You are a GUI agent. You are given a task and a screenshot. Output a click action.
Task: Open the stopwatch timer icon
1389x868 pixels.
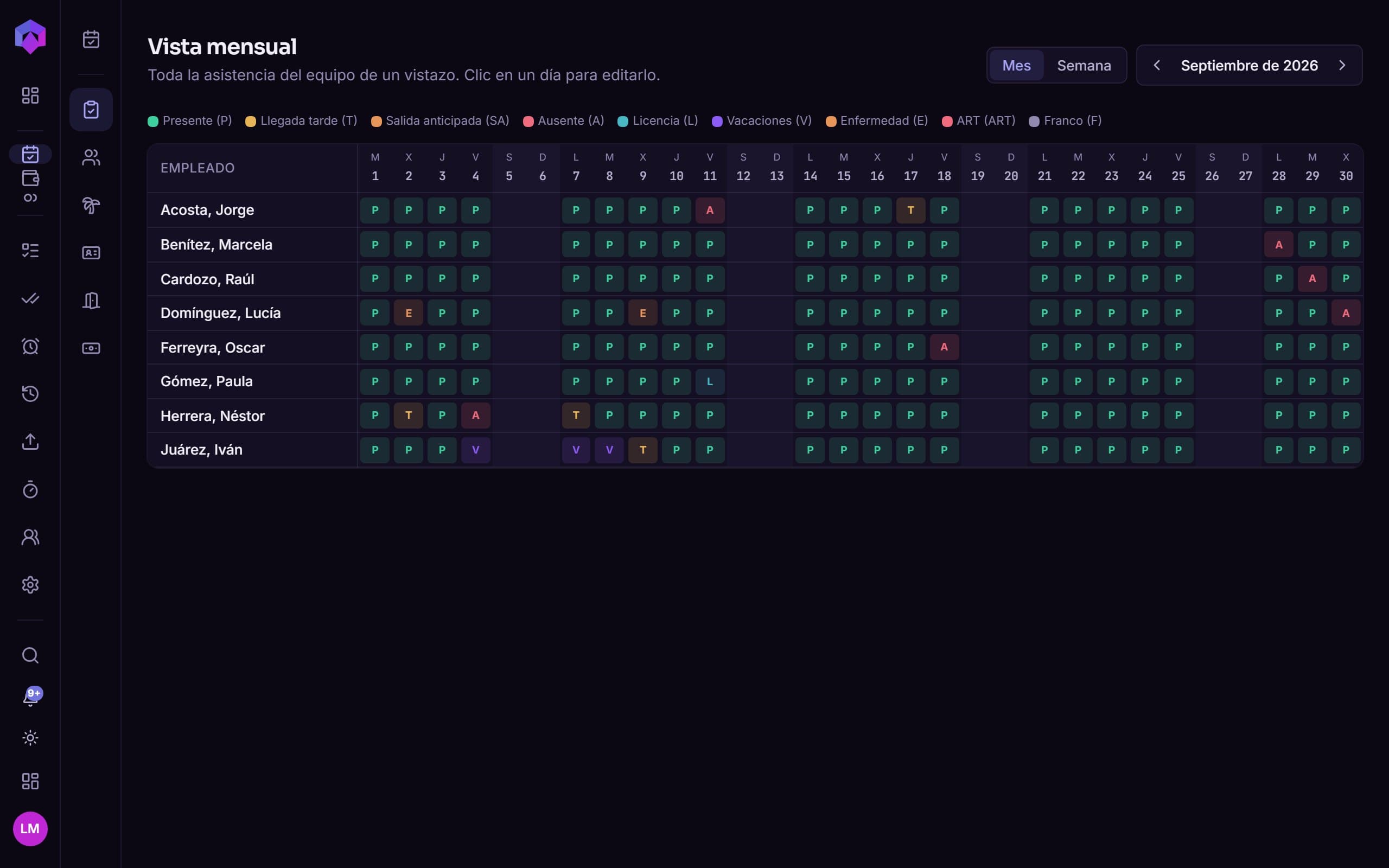[x=30, y=489]
